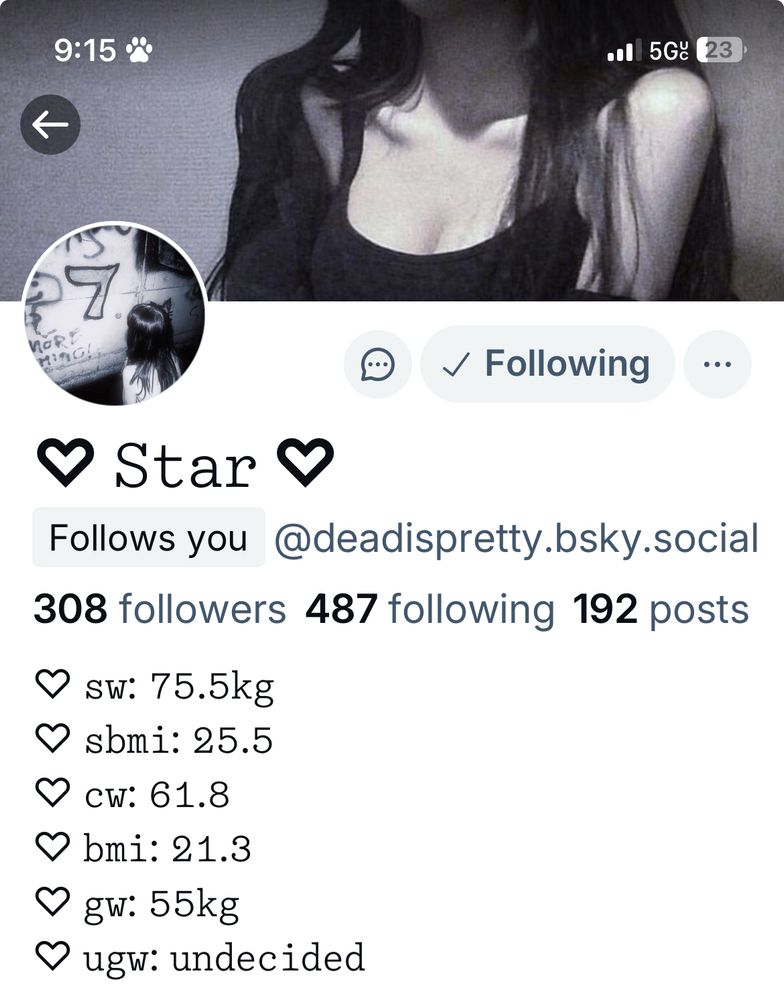Toggle the Following button to unfollow
This screenshot has width=784, height=1000.
pyautogui.click(x=547, y=364)
